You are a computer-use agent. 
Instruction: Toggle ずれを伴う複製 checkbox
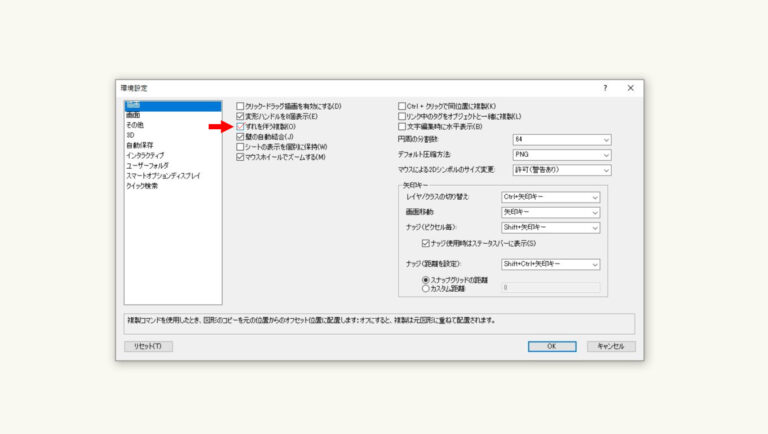[240, 127]
